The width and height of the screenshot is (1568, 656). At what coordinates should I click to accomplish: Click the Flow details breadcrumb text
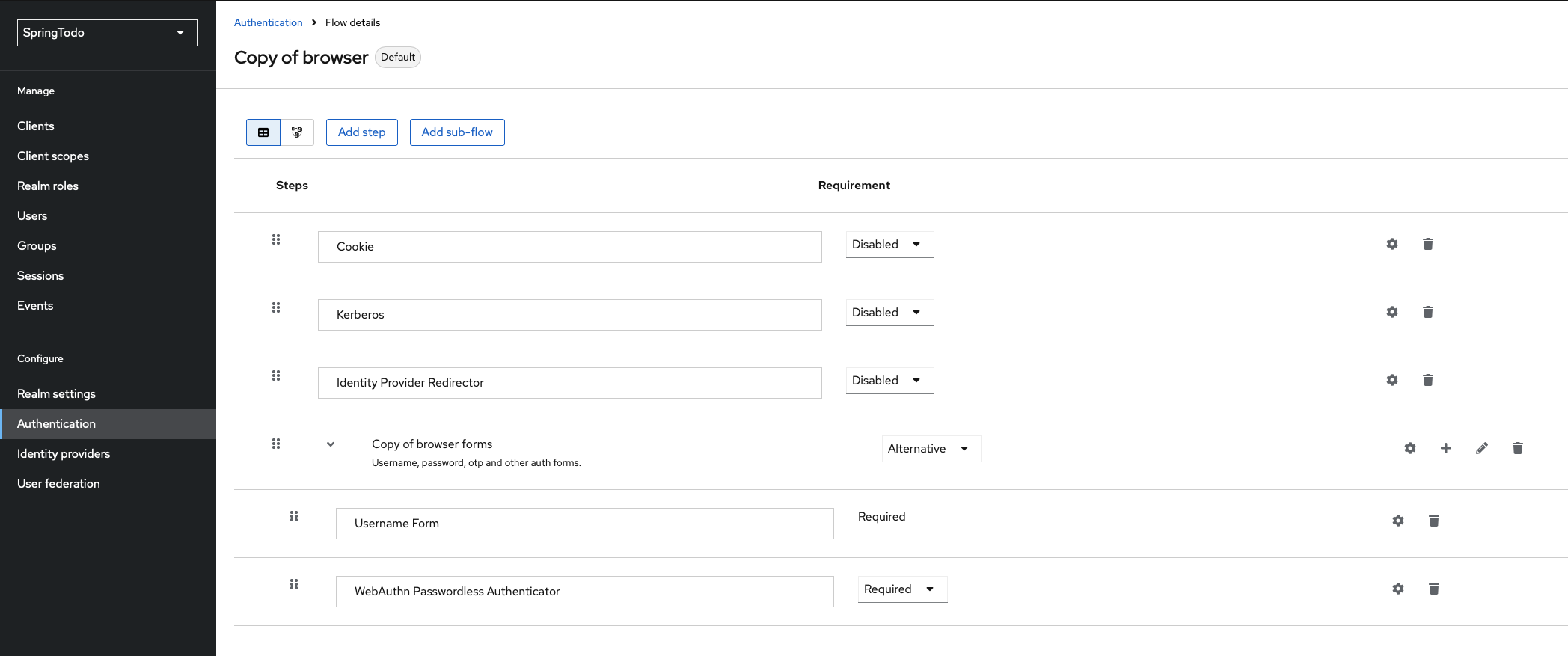[x=352, y=22]
